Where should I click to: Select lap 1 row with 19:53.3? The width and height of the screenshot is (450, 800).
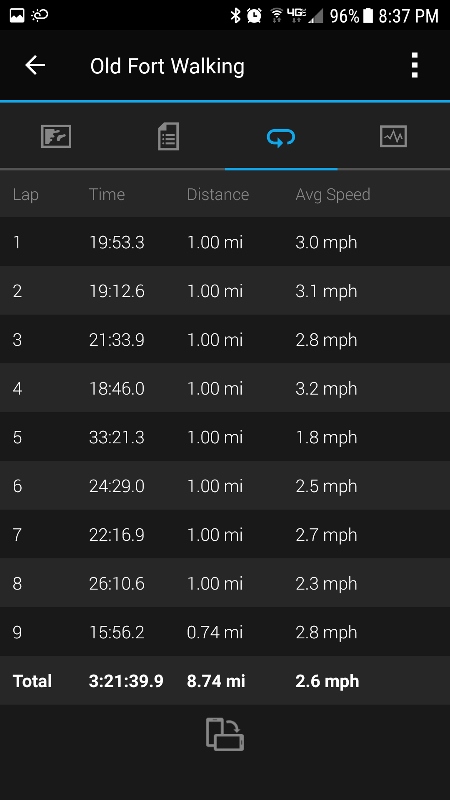[x=225, y=242]
